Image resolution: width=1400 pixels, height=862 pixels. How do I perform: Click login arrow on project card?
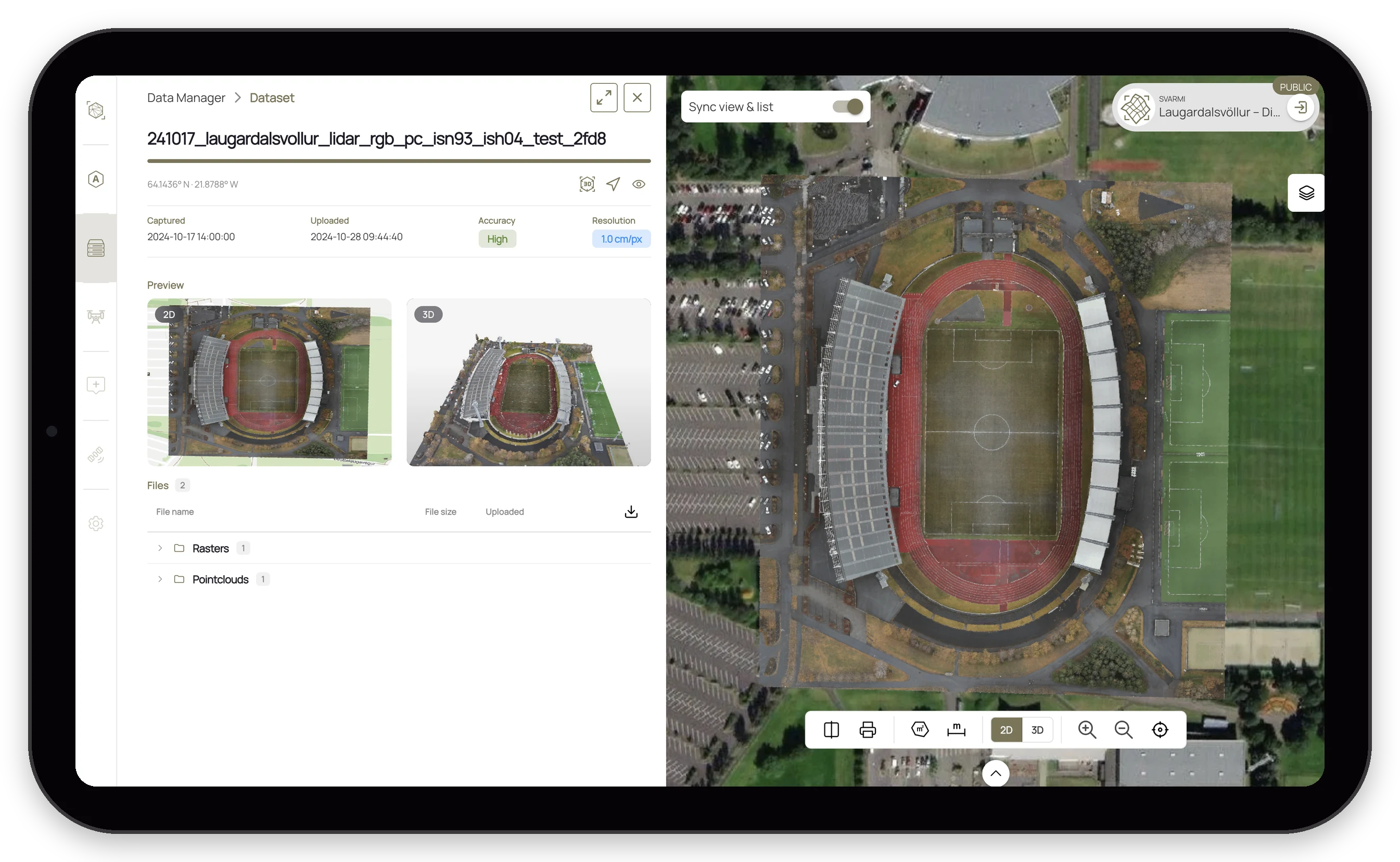[x=1301, y=107]
